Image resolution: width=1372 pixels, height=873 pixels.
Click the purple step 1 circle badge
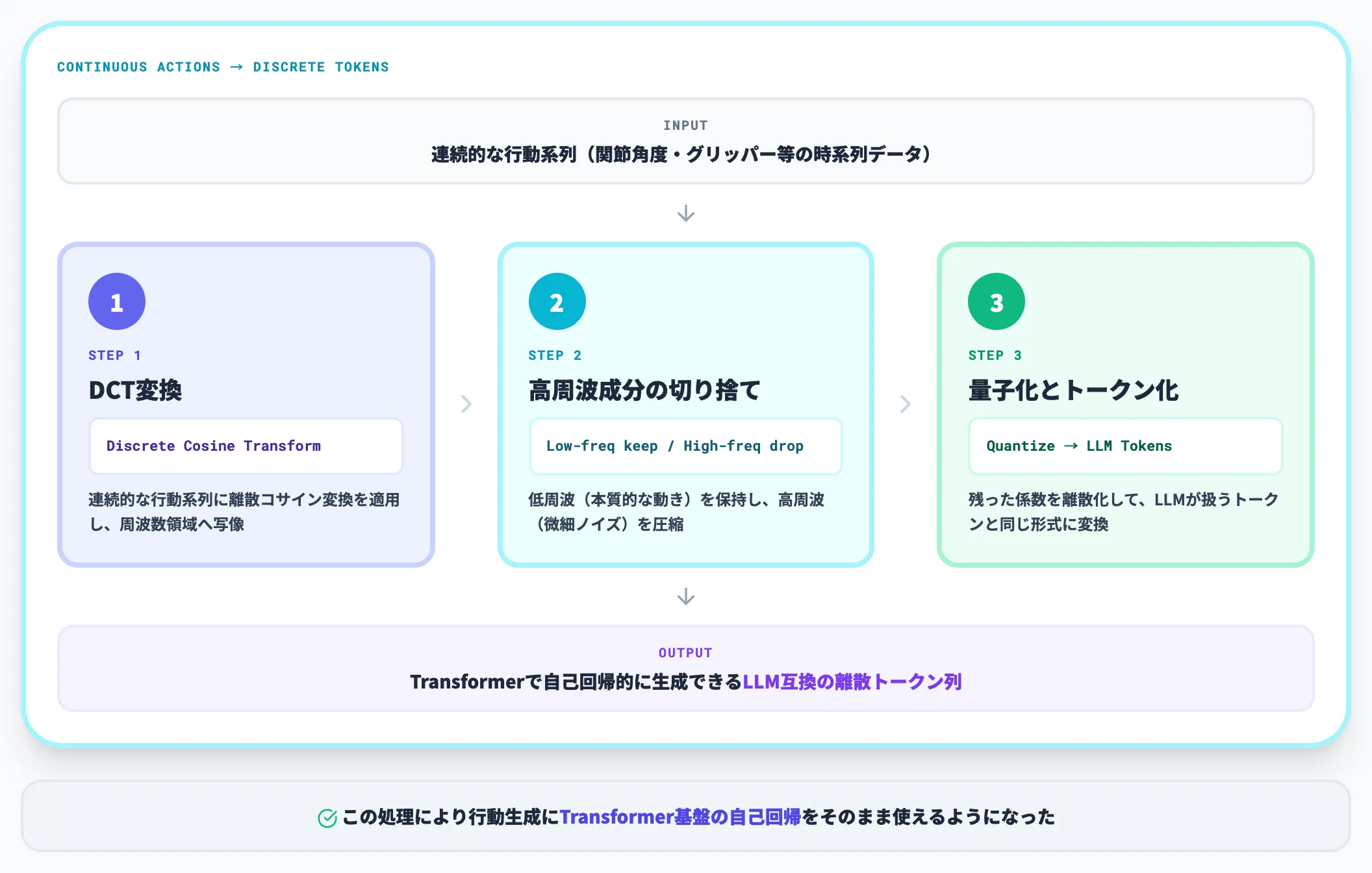117,301
